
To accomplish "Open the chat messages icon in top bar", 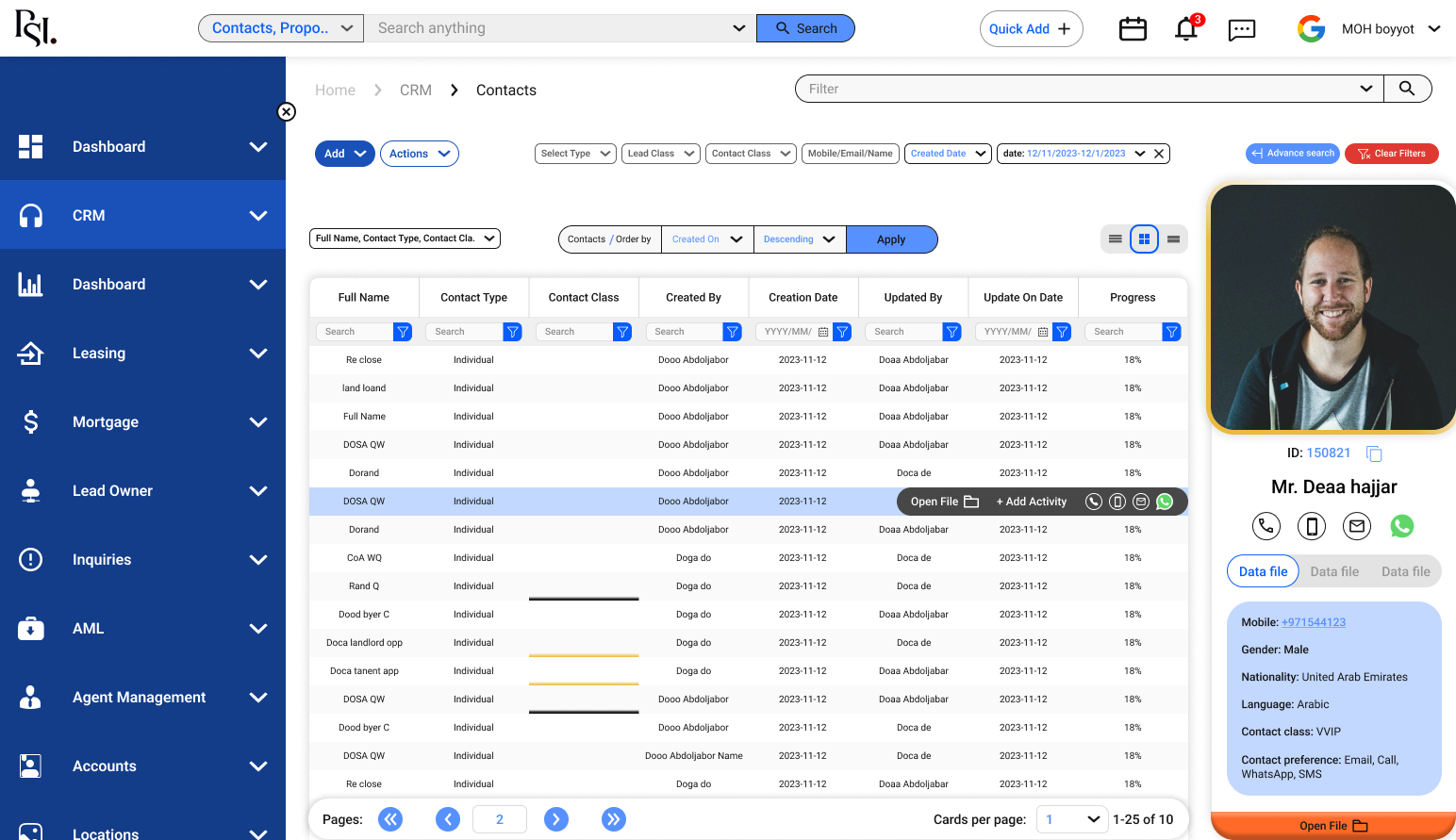I will tap(1242, 29).
